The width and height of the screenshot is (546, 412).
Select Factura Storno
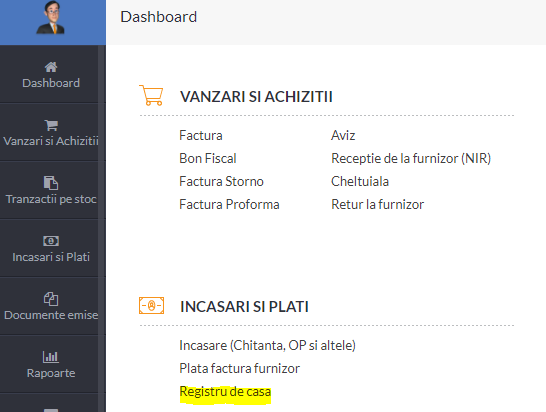(x=221, y=181)
